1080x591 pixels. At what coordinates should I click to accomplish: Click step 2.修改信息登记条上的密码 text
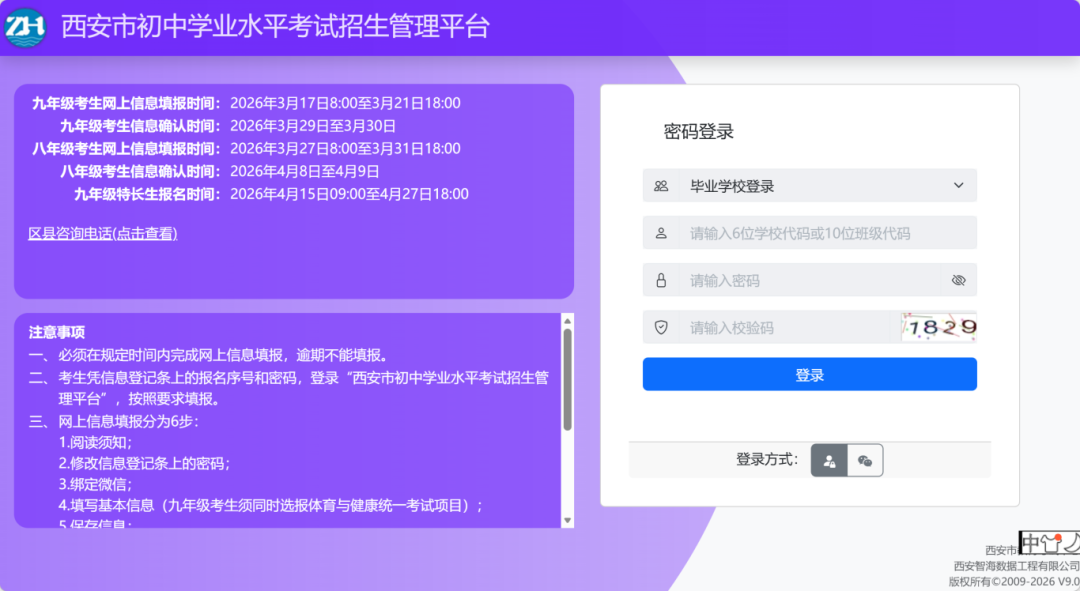click(x=144, y=464)
